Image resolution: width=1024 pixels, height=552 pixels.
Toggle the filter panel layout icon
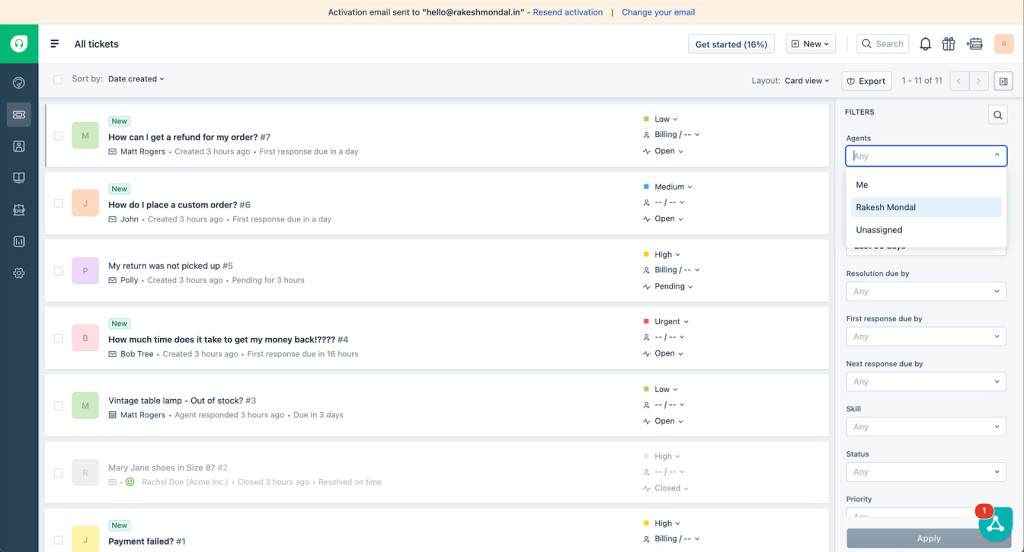pyautogui.click(x=1003, y=81)
